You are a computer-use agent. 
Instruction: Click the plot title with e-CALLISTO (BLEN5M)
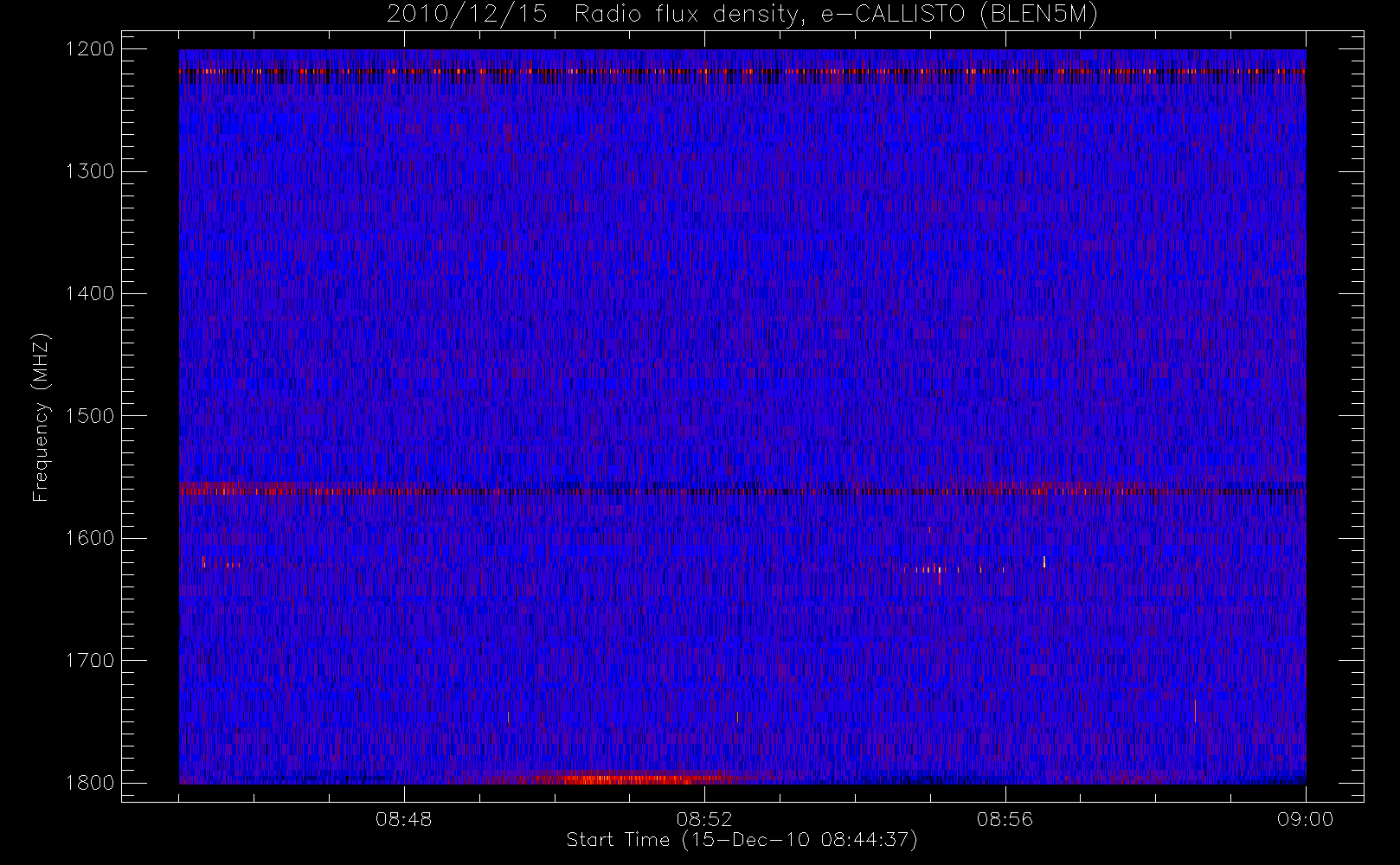(x=742, y=14)
